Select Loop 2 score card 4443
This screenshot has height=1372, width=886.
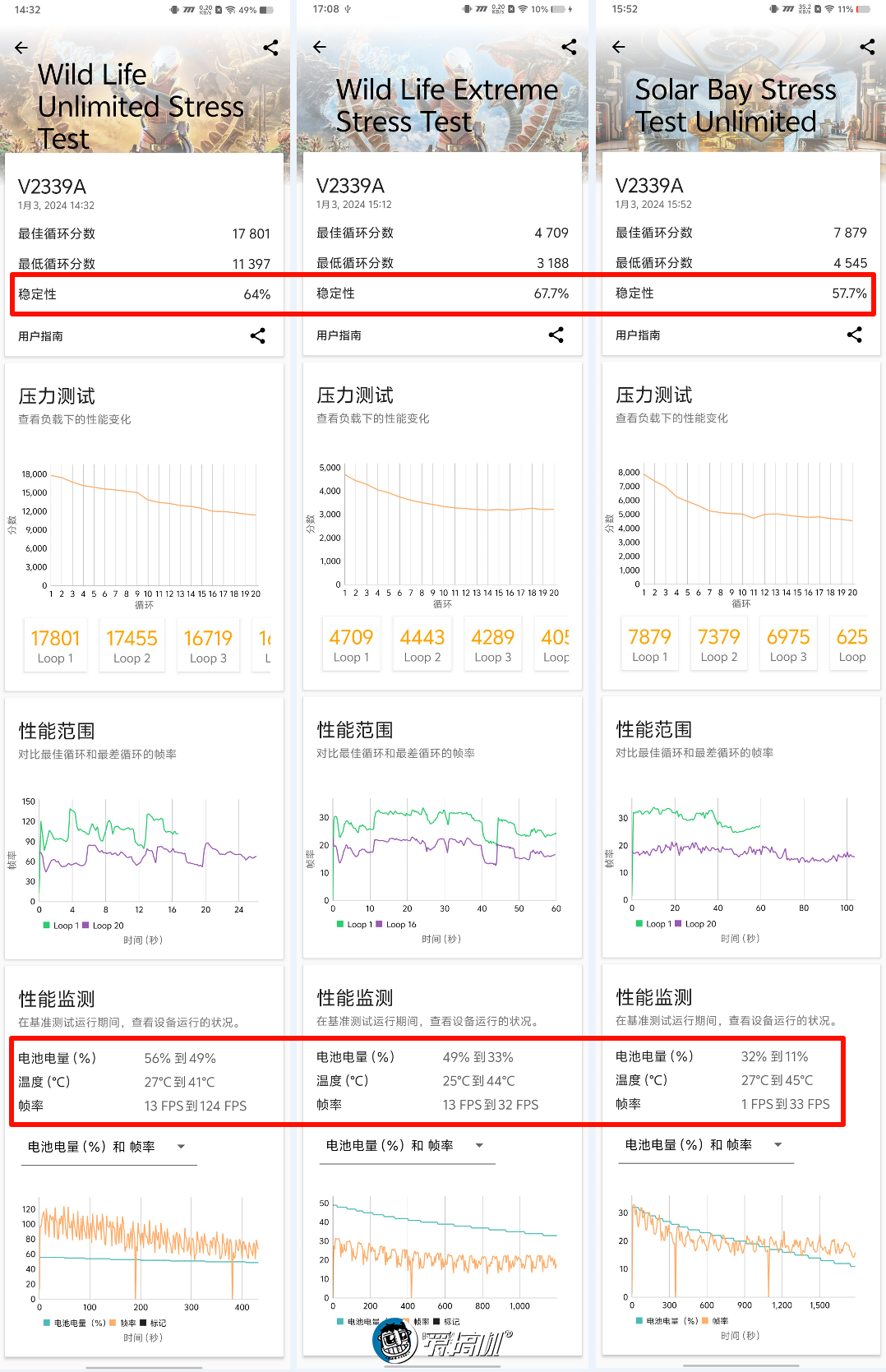tap(422, 645)
